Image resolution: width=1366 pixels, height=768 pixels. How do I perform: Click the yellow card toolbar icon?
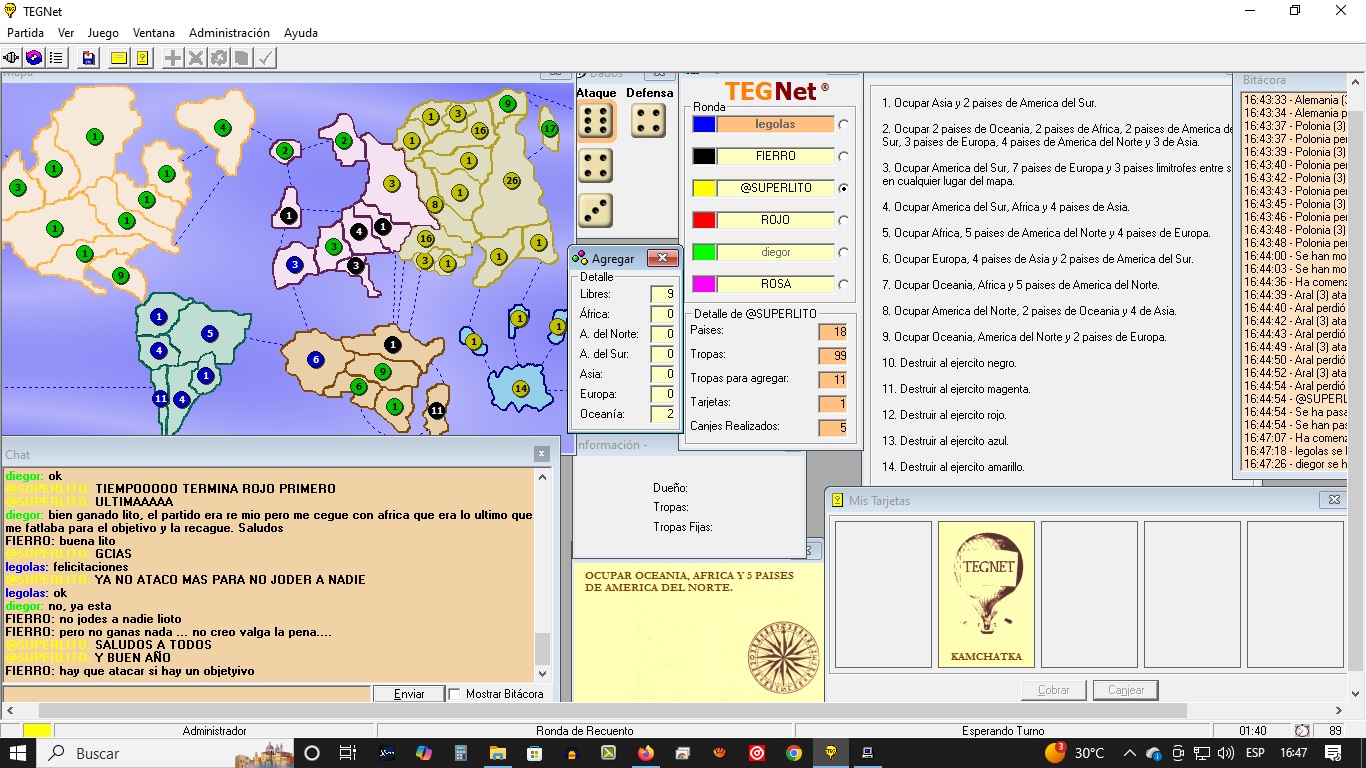tap(119, 58)
